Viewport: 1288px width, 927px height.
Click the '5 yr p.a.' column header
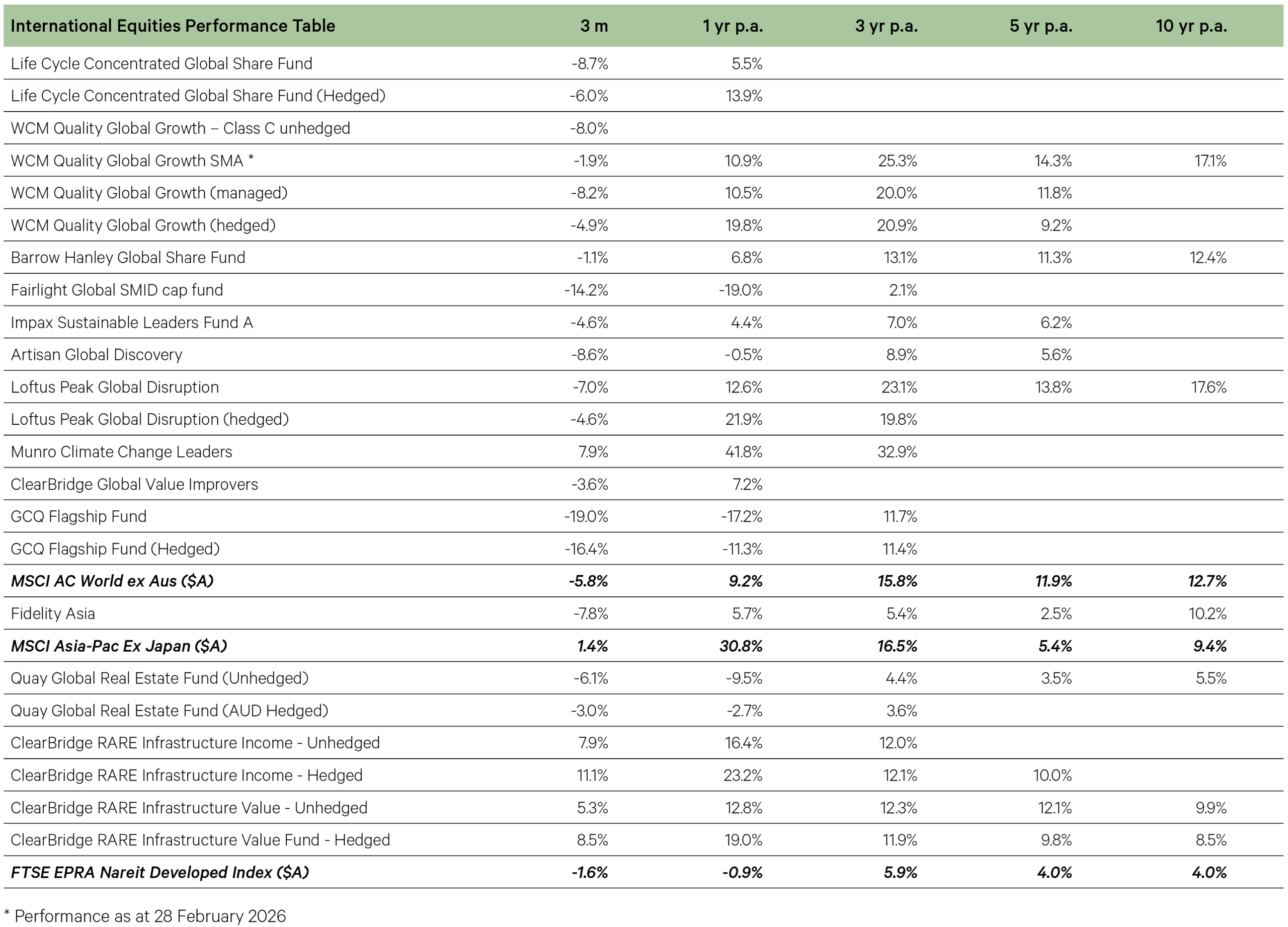pyautogui.click(x=1040, y=26)
